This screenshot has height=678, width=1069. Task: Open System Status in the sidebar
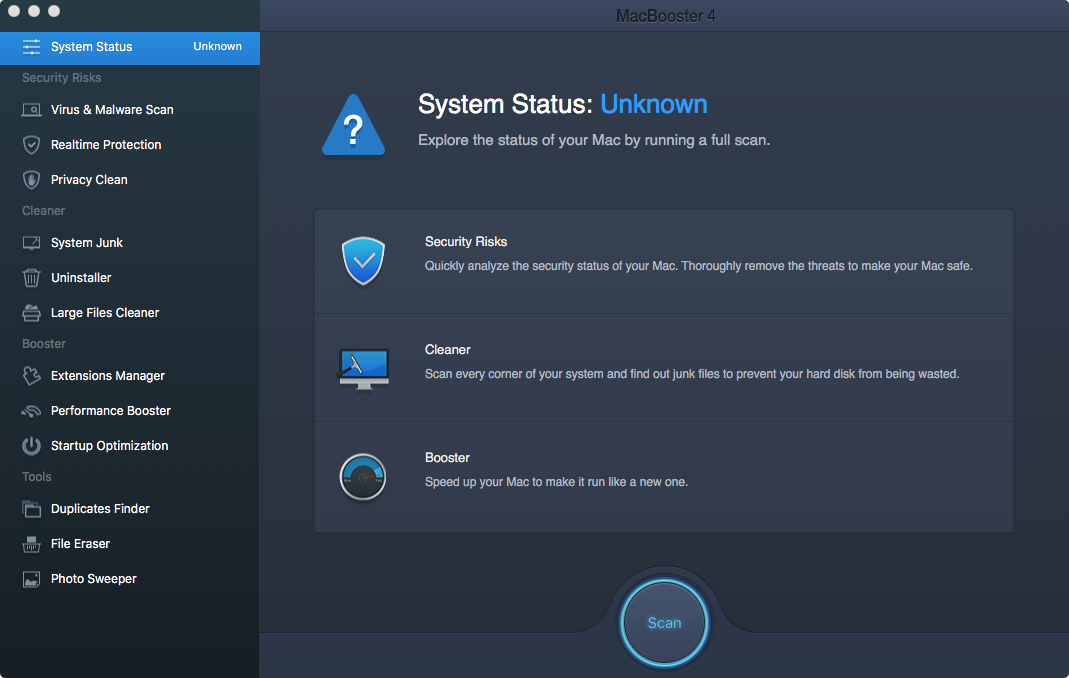point(130,48)
